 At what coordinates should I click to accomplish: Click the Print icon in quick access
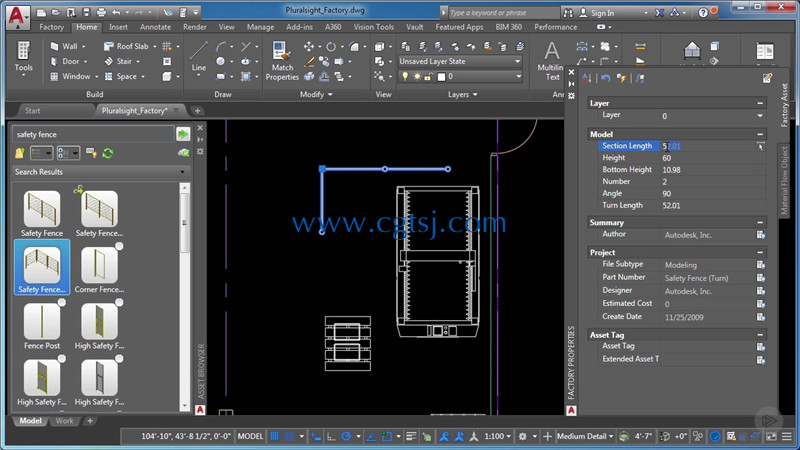point(101,12)
